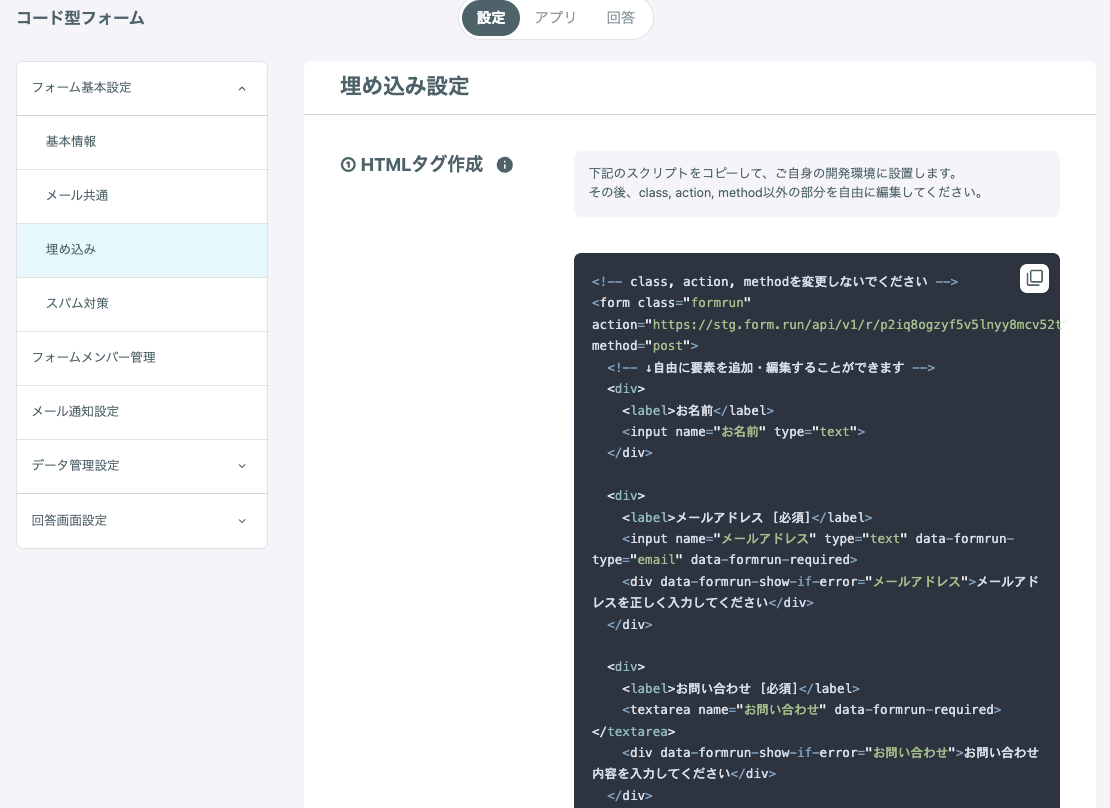Viewport: 1110px width, 808px height.
Task: Click the textarea name="お問い合わせ" code line
Action: [x=811, y=710]
